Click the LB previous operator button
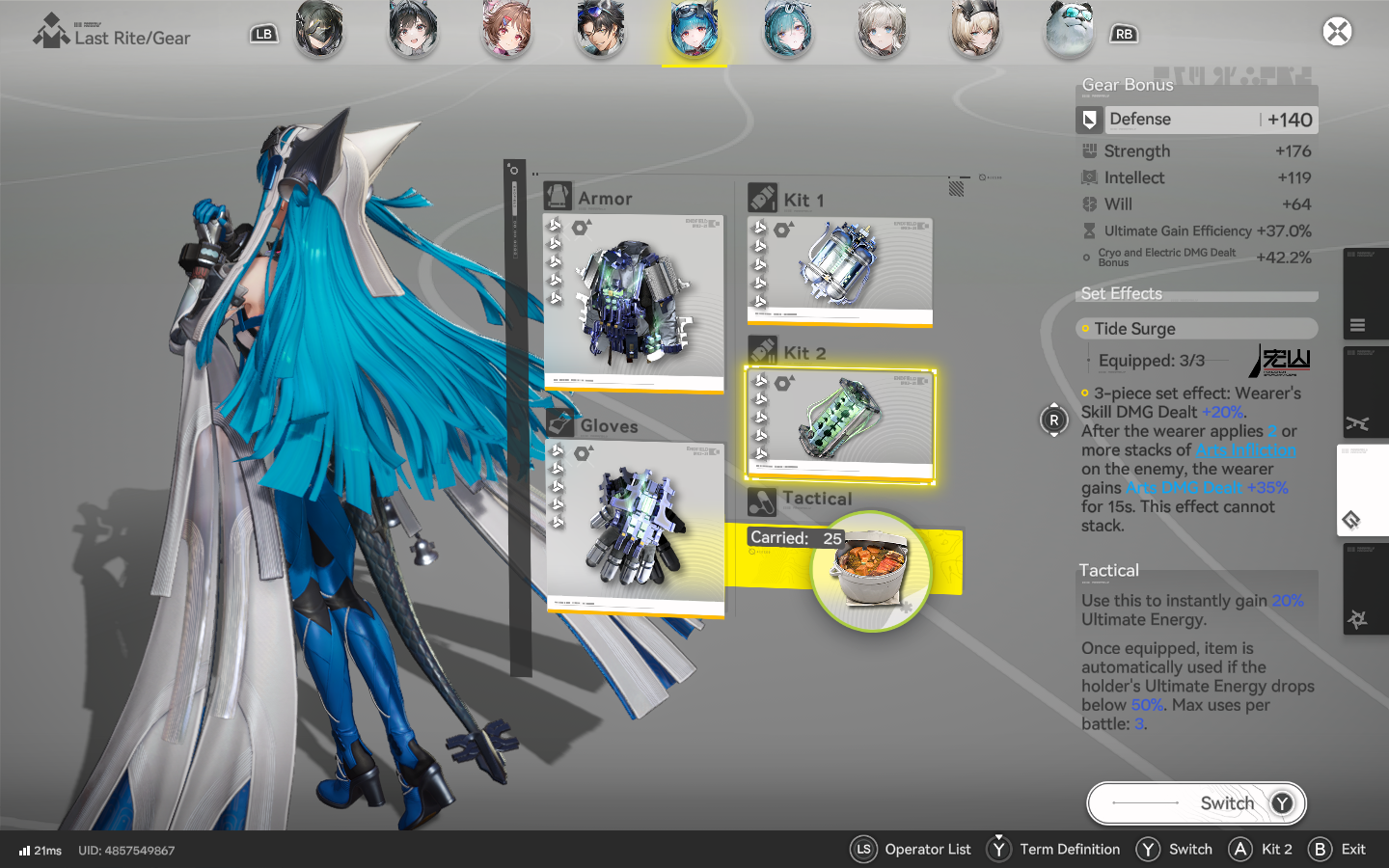Image resolution: width=1389 pixels, height=868 pixels. click(263, 34)
